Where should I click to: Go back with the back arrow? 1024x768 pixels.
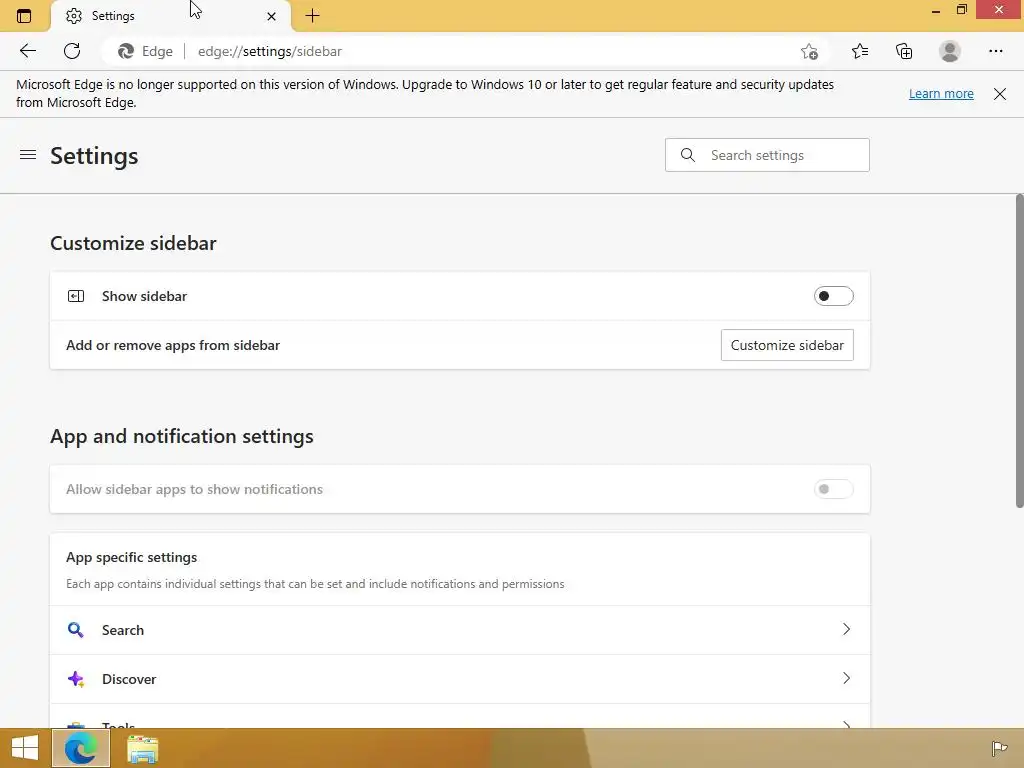tap(27, 51)
